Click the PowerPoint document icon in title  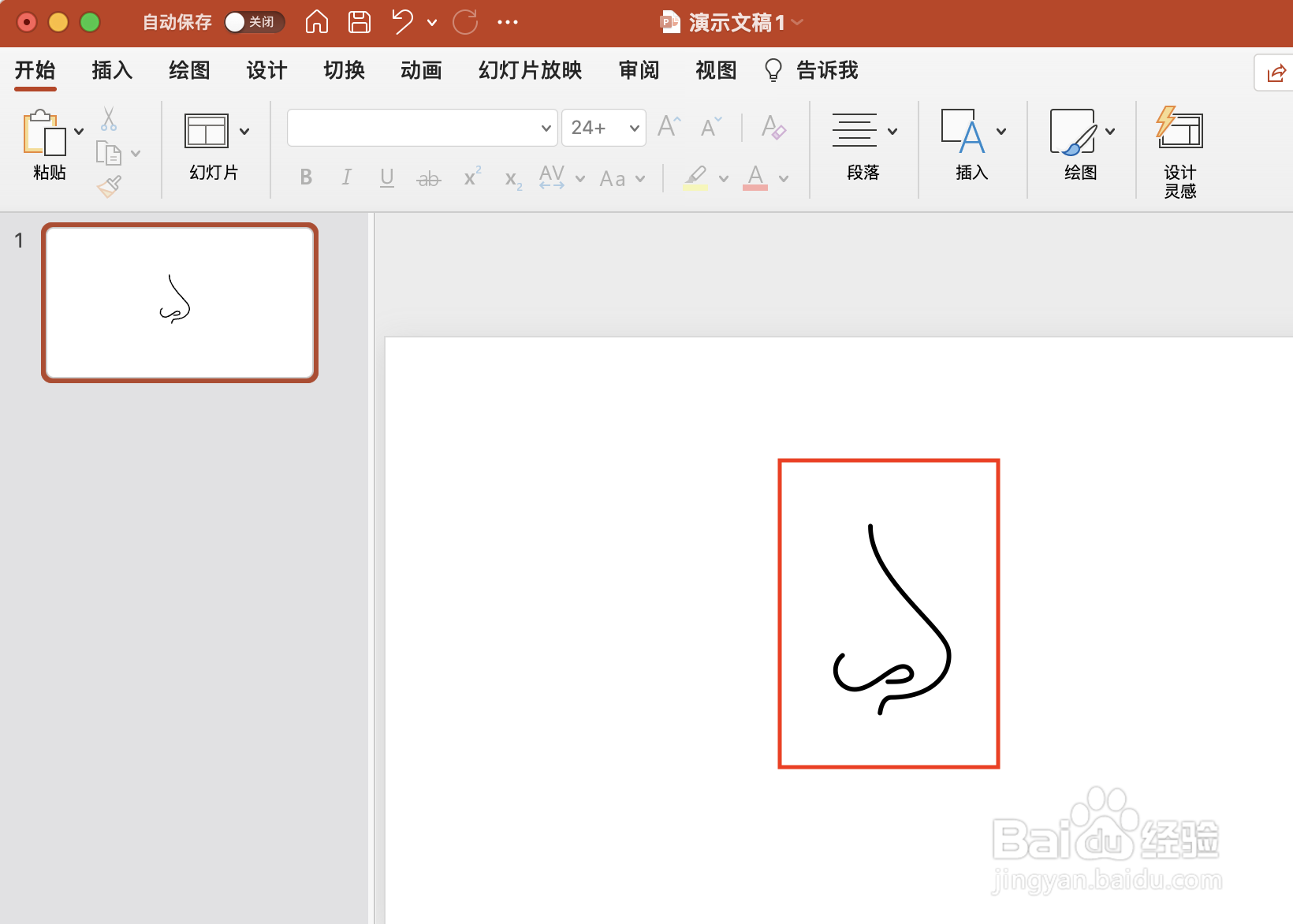tap(670, 22)
